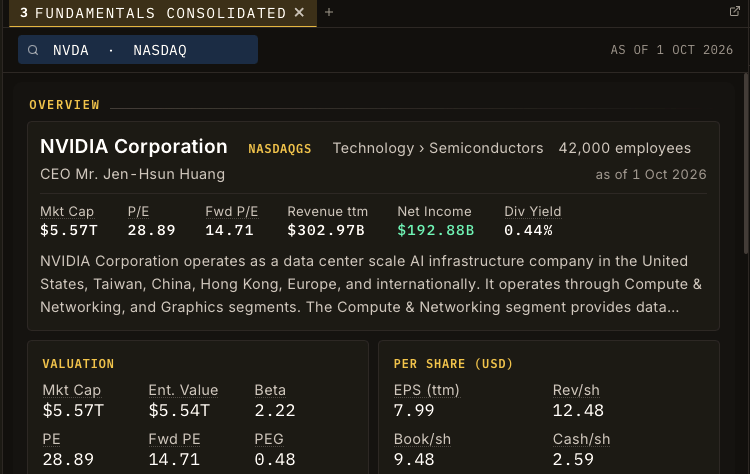Click the 0.48 PEG value
750x474 pixels.
pyautogui.click(x=275, y=460)
